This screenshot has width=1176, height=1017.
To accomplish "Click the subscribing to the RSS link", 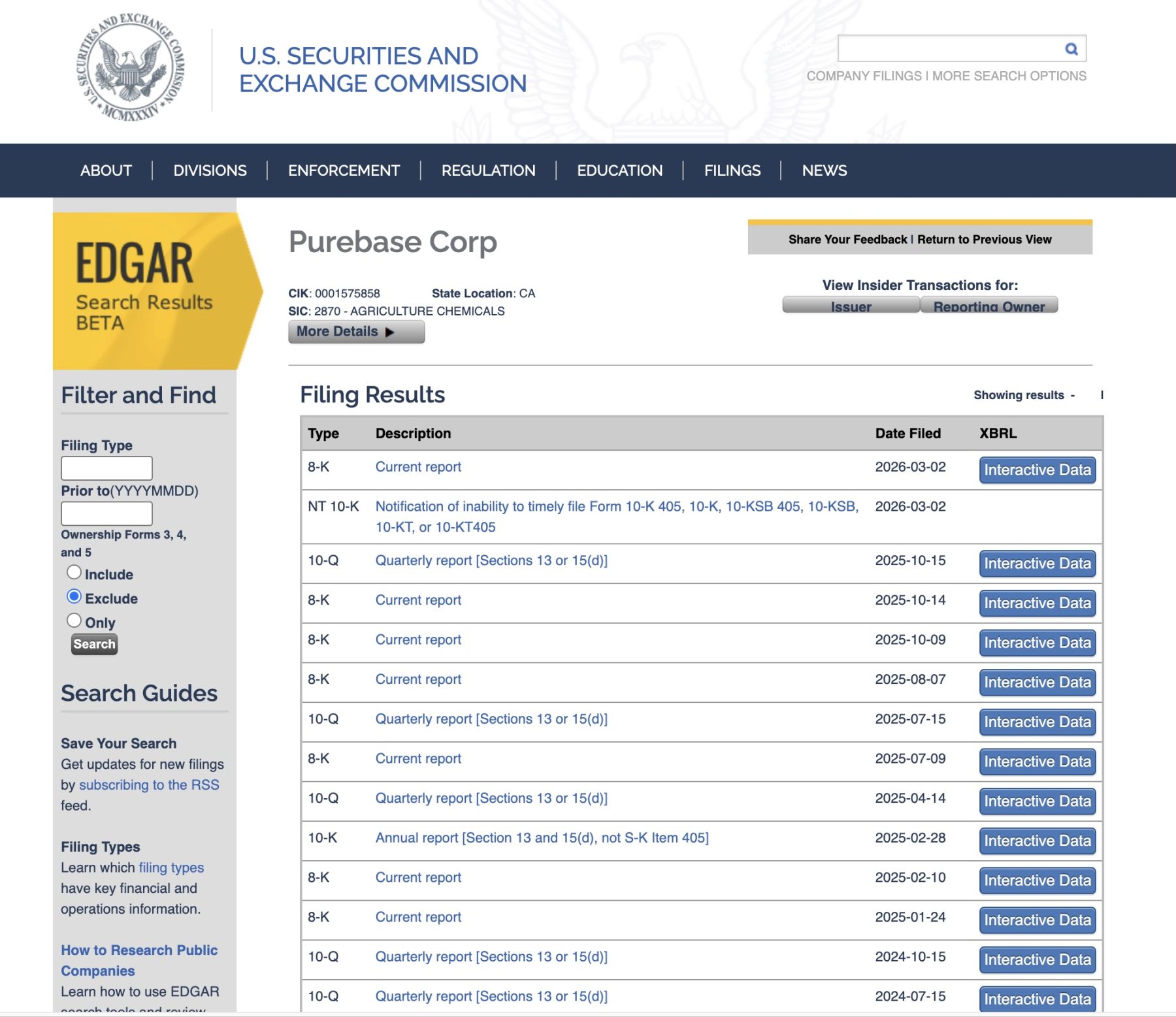I will (x=149, y=785).
